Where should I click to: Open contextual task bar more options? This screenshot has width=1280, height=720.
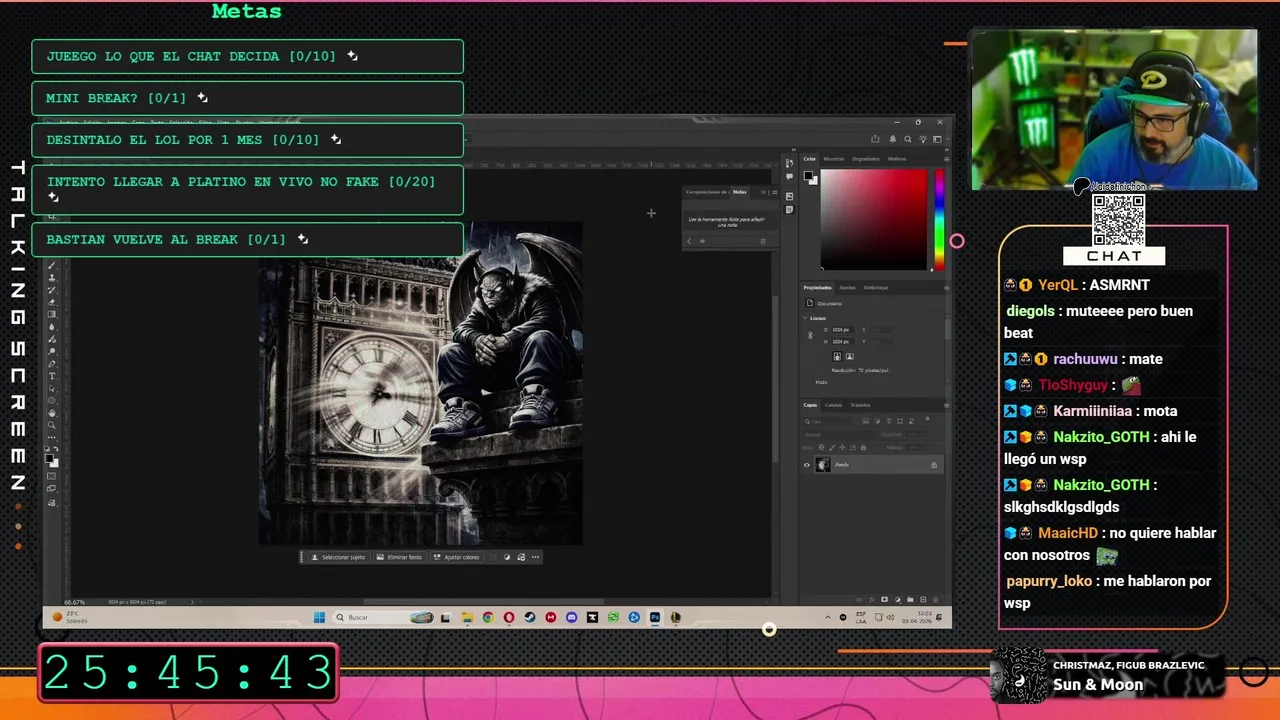[535, 557]
